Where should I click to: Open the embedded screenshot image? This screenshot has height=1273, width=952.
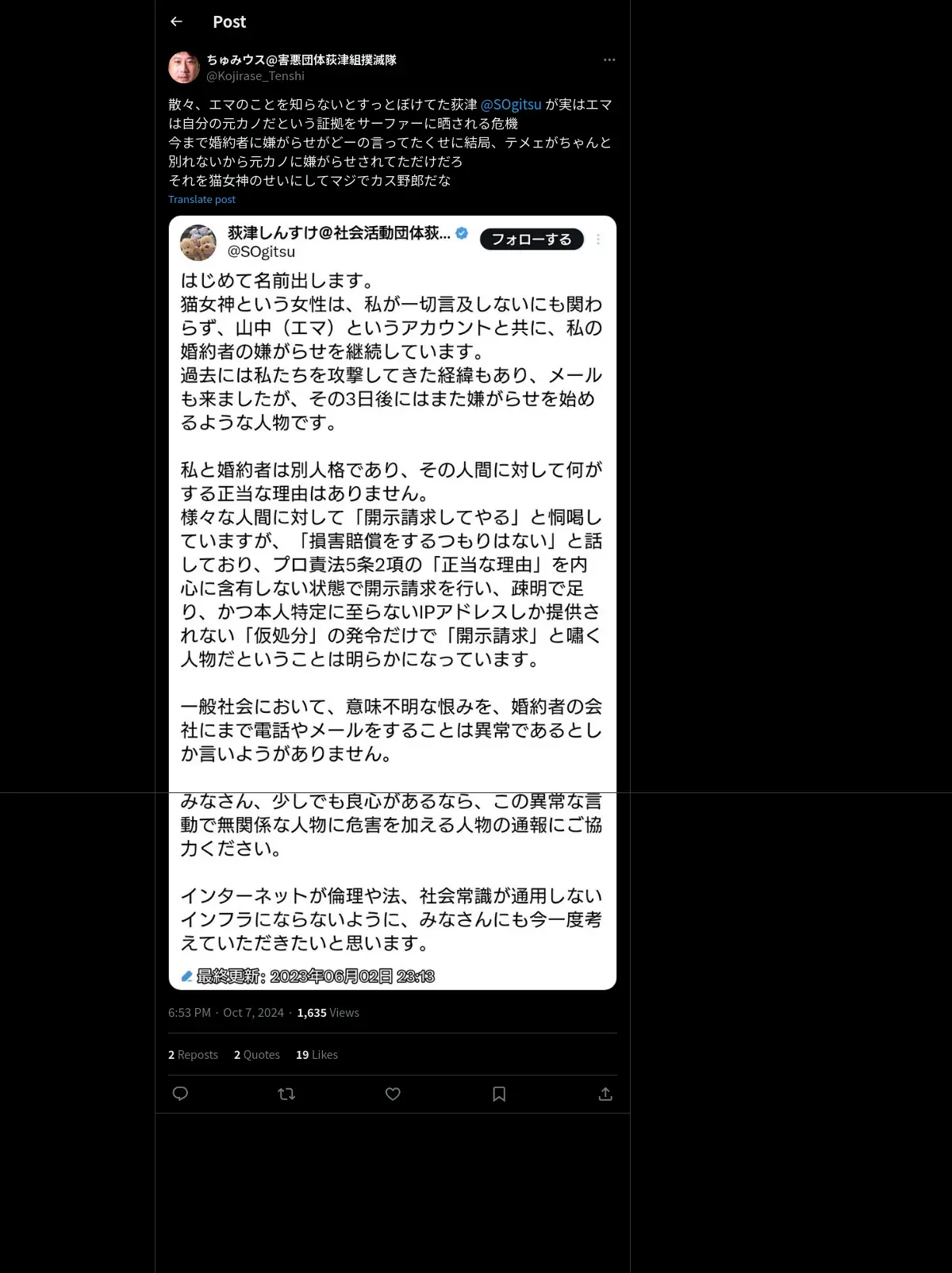(x=393, y=603)
